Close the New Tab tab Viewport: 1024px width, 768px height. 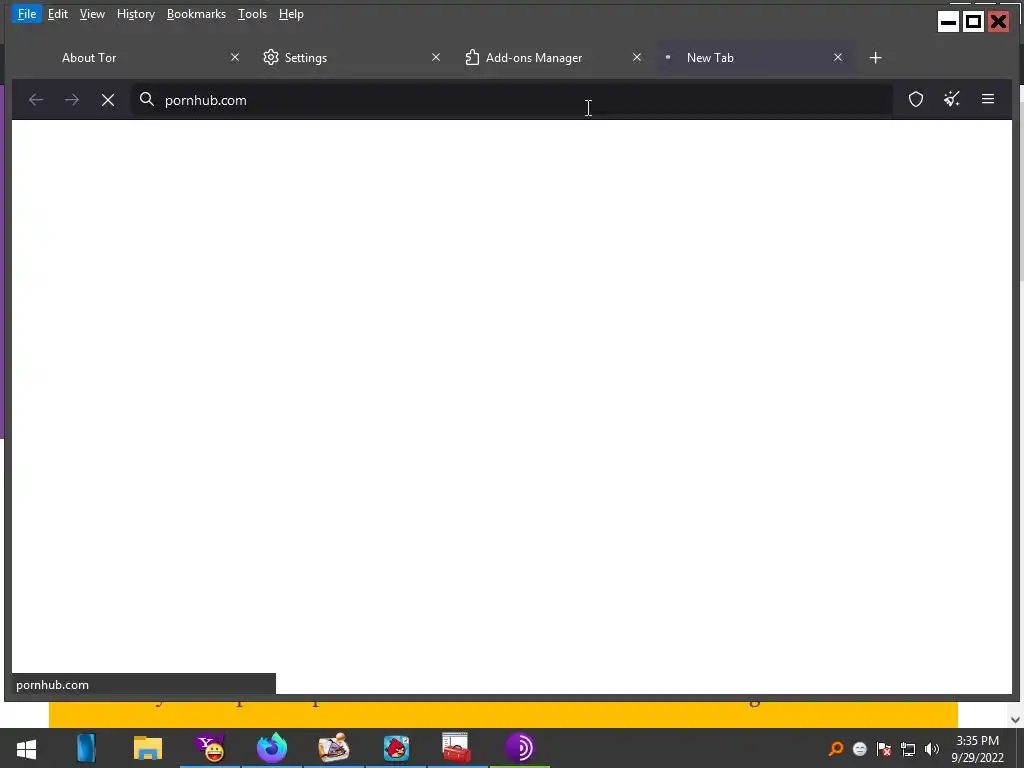pyautogui.click(x=838, y=57)
